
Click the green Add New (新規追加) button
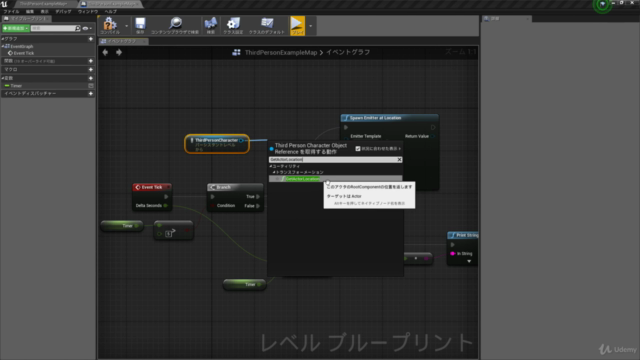click(x=16, y=28)
